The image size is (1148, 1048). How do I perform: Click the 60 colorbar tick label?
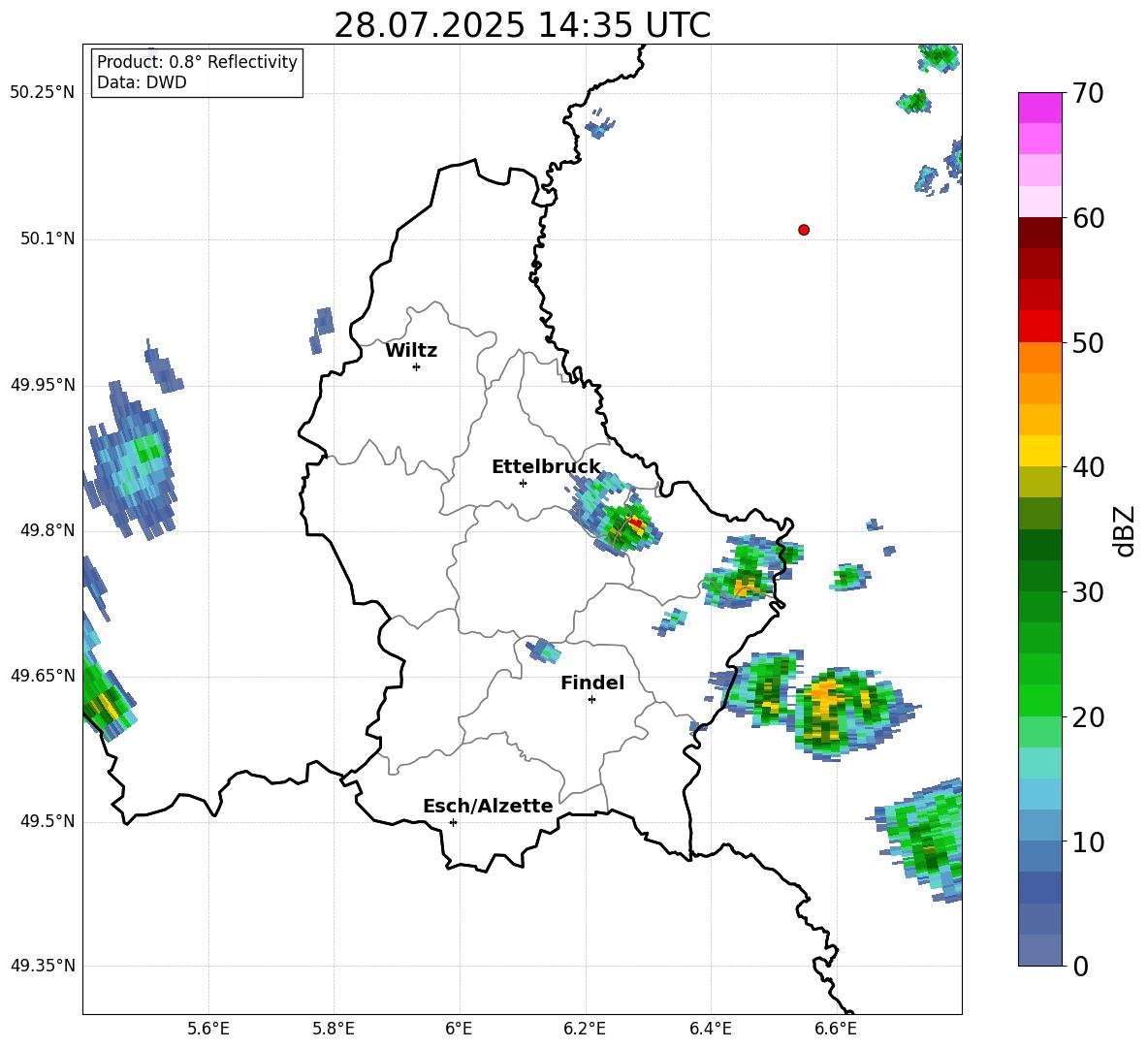pos(1088,218)
